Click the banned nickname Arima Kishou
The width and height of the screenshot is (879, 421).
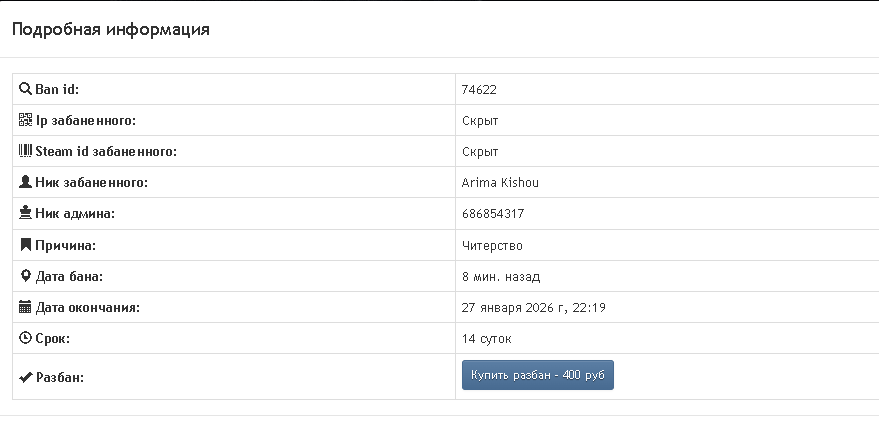501,183
